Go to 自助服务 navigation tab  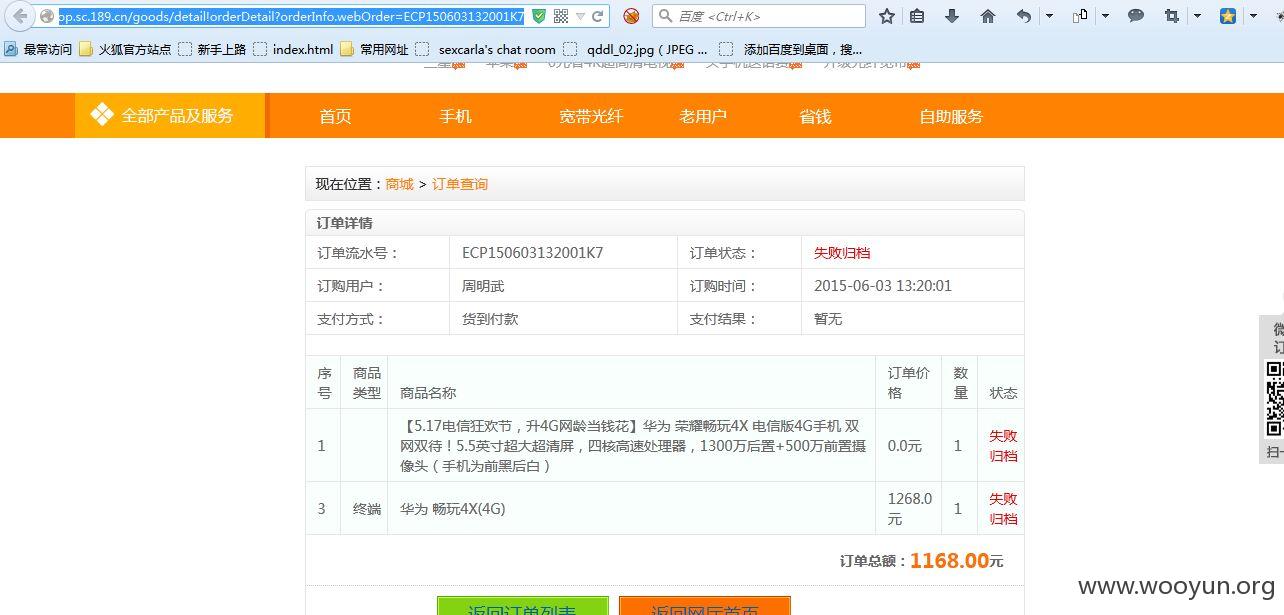coord(951,116)
